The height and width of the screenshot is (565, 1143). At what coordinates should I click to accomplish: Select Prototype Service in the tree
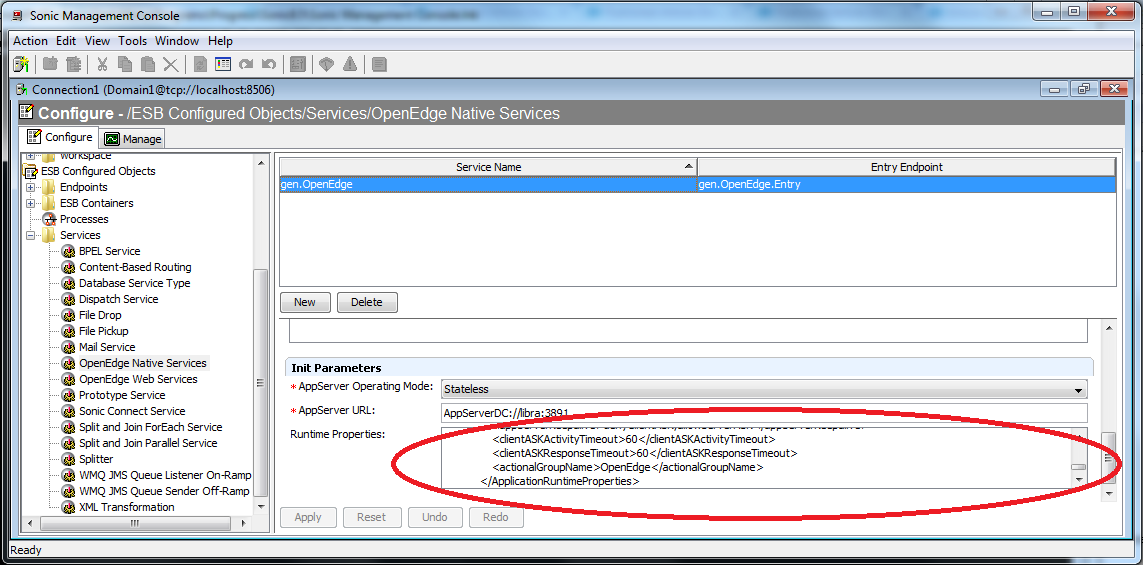pos(122,395)
